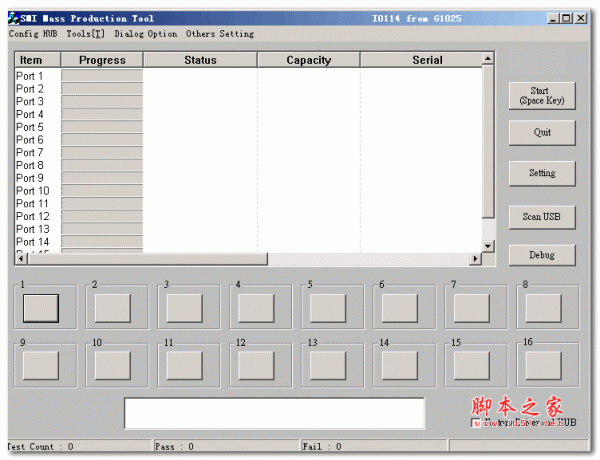Click the horizontal scrollbar thumb

click(x=147, y=259)
